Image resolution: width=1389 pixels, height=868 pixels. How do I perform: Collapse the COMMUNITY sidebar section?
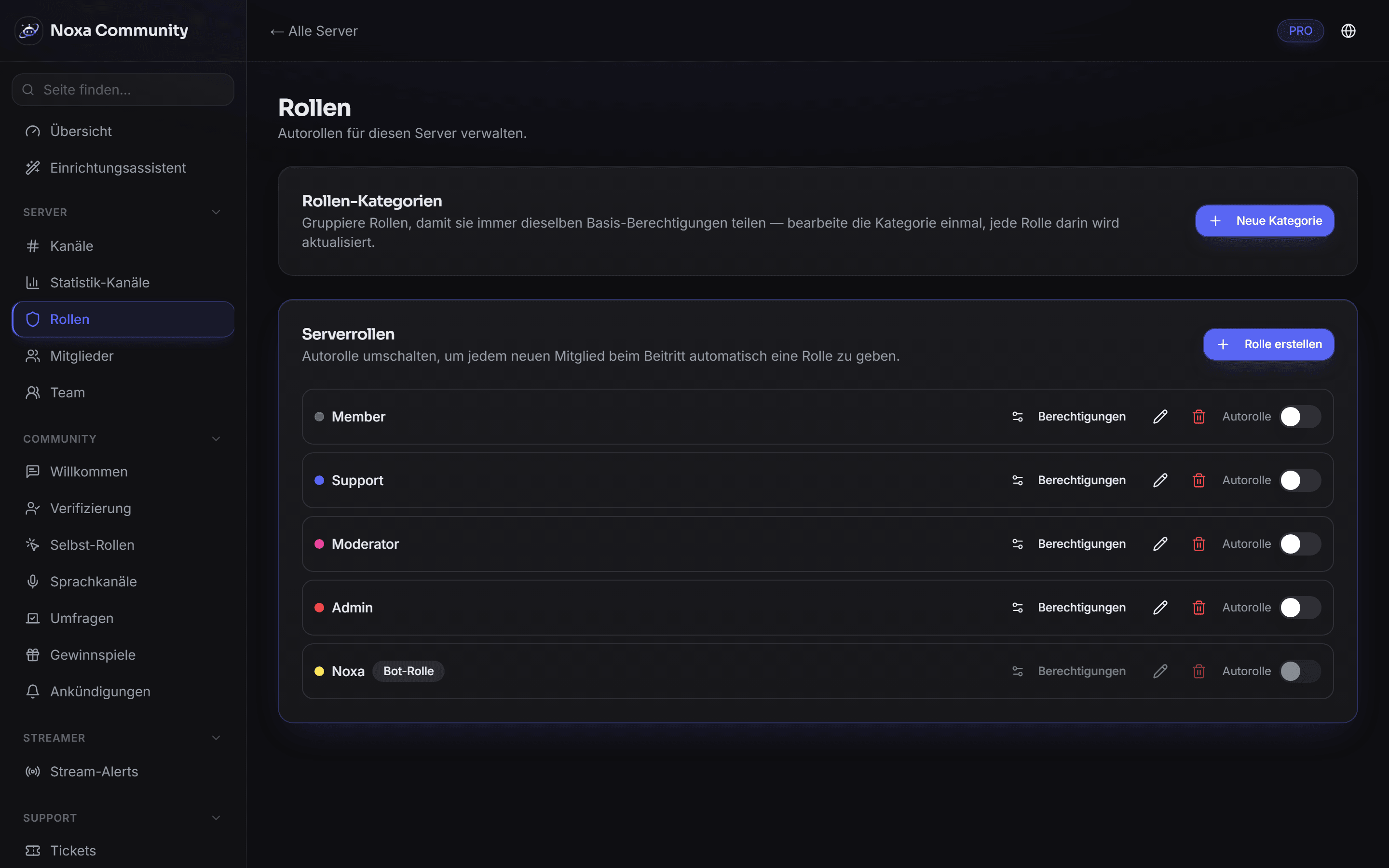pos(216,439)
